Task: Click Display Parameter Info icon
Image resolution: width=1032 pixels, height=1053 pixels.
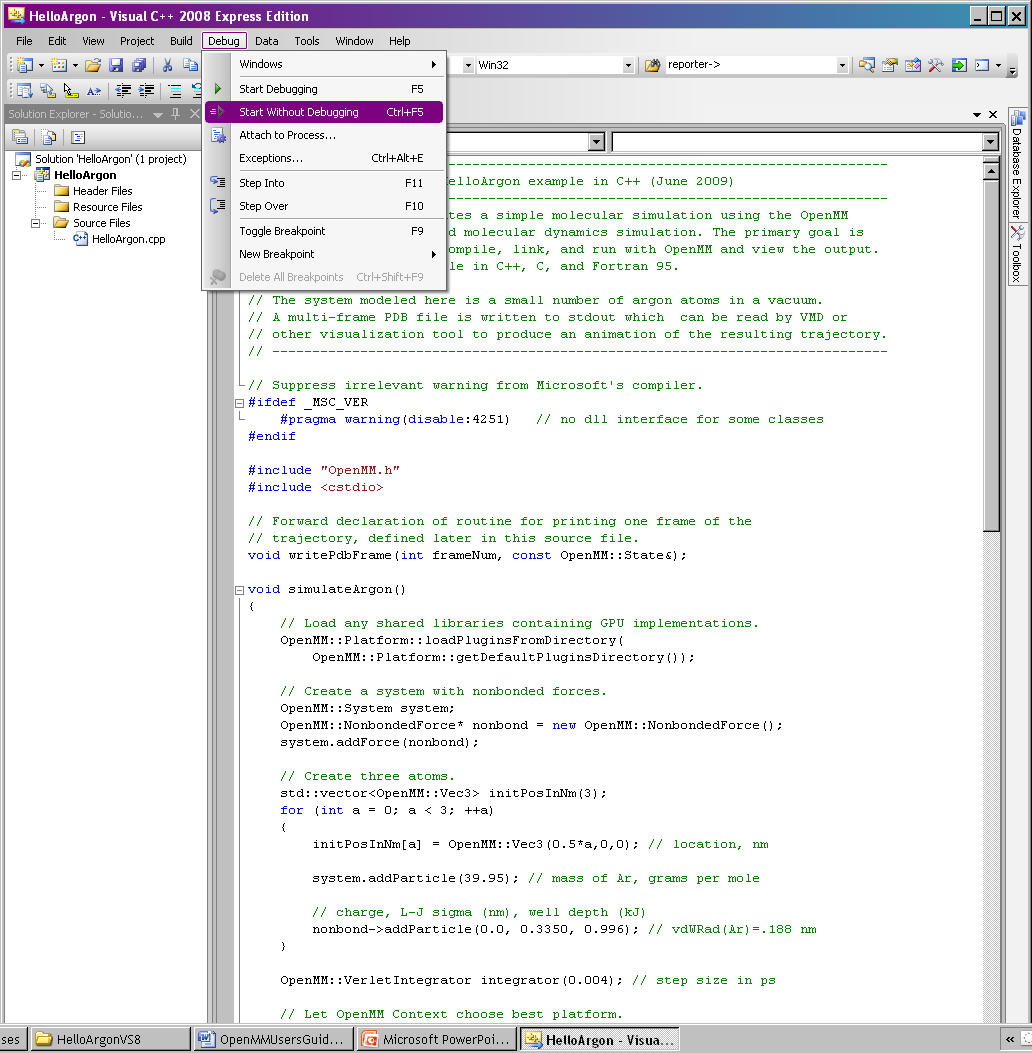Action: tap(48, 90)
